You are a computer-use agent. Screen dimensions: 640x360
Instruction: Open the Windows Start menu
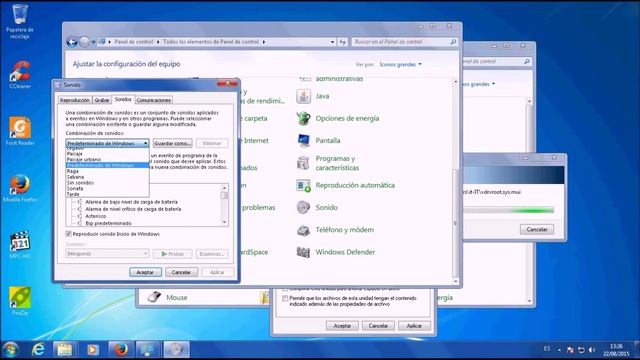click(11, 350)
